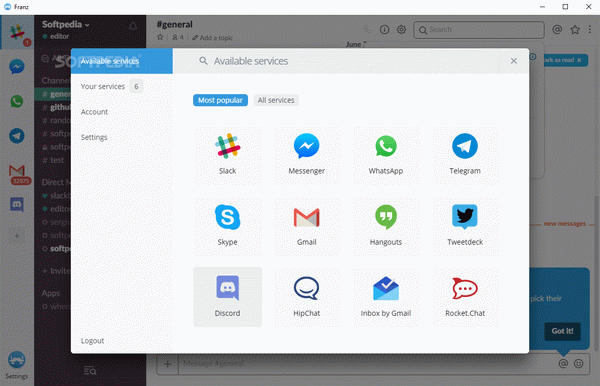Add the WhatsApp service
Image resolution: width=600 pixels, height=386 pixels.
pos(386,155)
